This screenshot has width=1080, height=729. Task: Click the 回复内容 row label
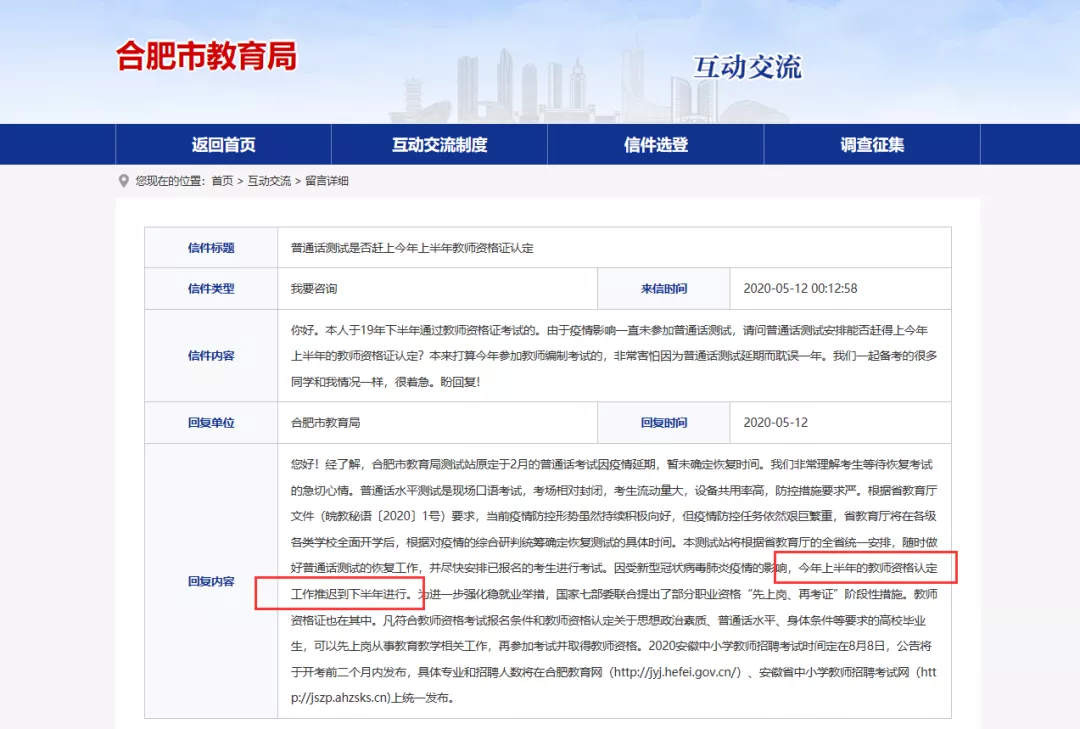(211, 581)
